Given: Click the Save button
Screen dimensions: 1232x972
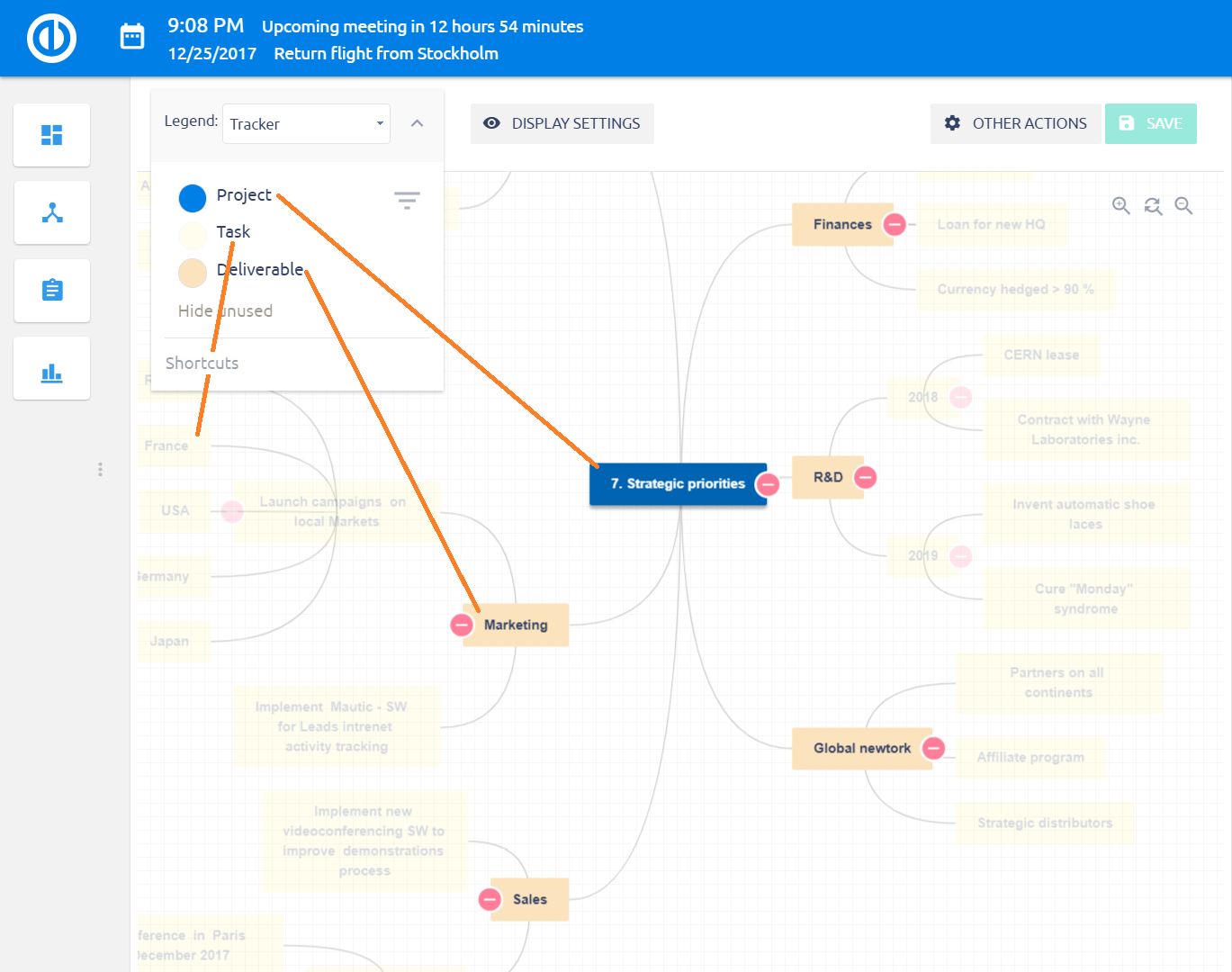Looking at the screenshot, I should pos(1151,123).
